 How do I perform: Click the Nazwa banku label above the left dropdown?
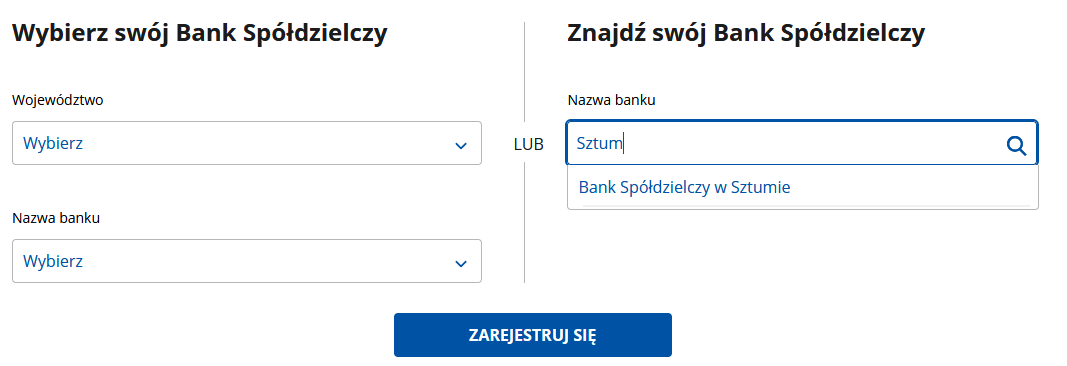click(56, 218)
